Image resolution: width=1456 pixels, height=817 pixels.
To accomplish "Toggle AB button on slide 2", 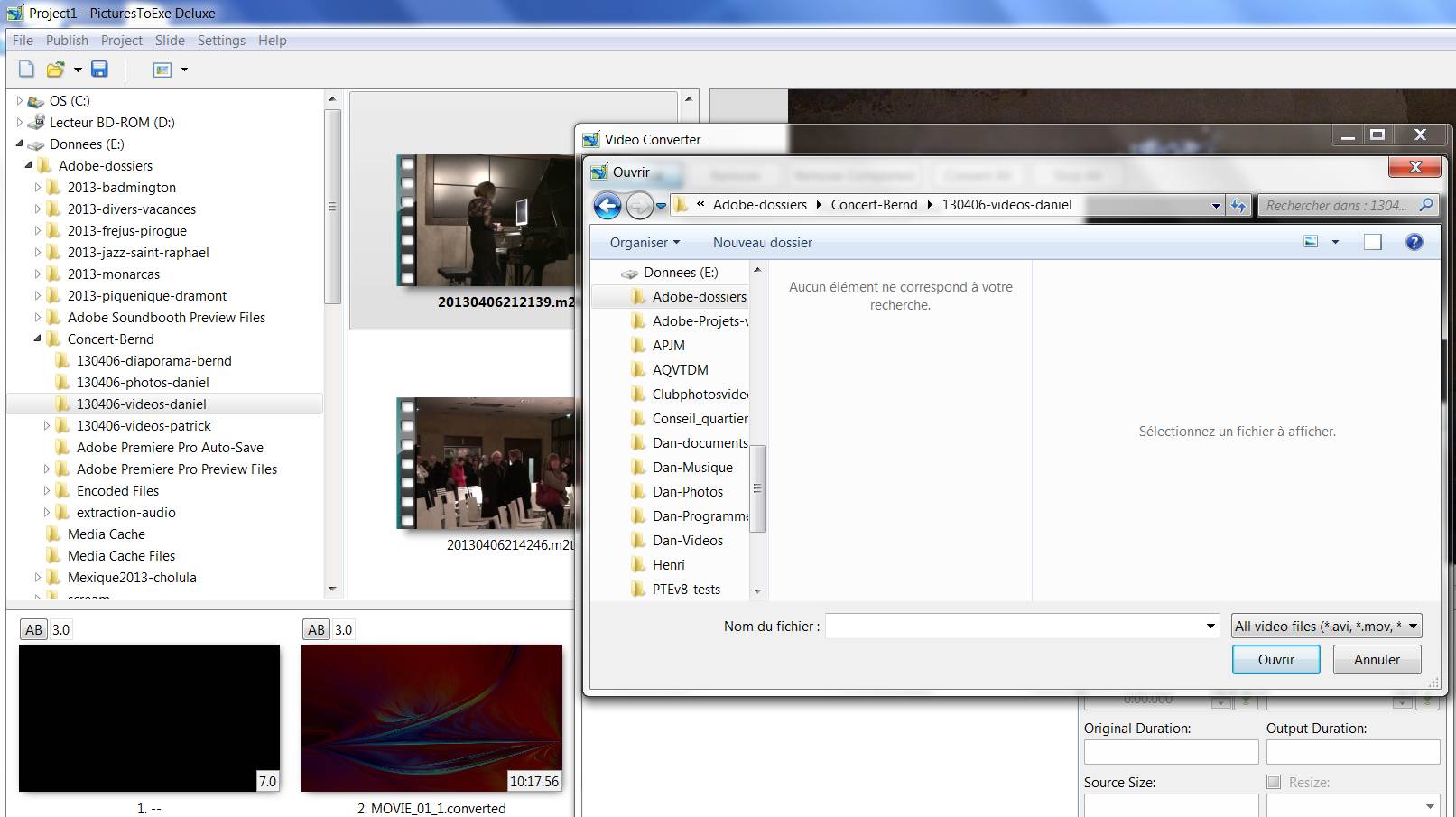I will tap(316, 629).
